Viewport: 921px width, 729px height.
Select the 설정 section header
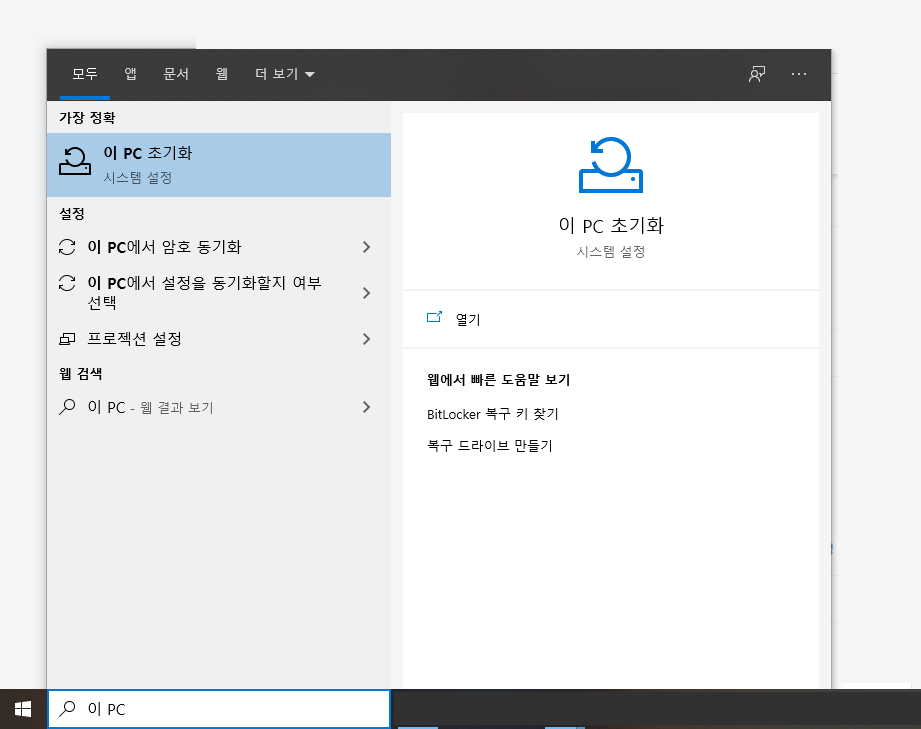[72, 214]
